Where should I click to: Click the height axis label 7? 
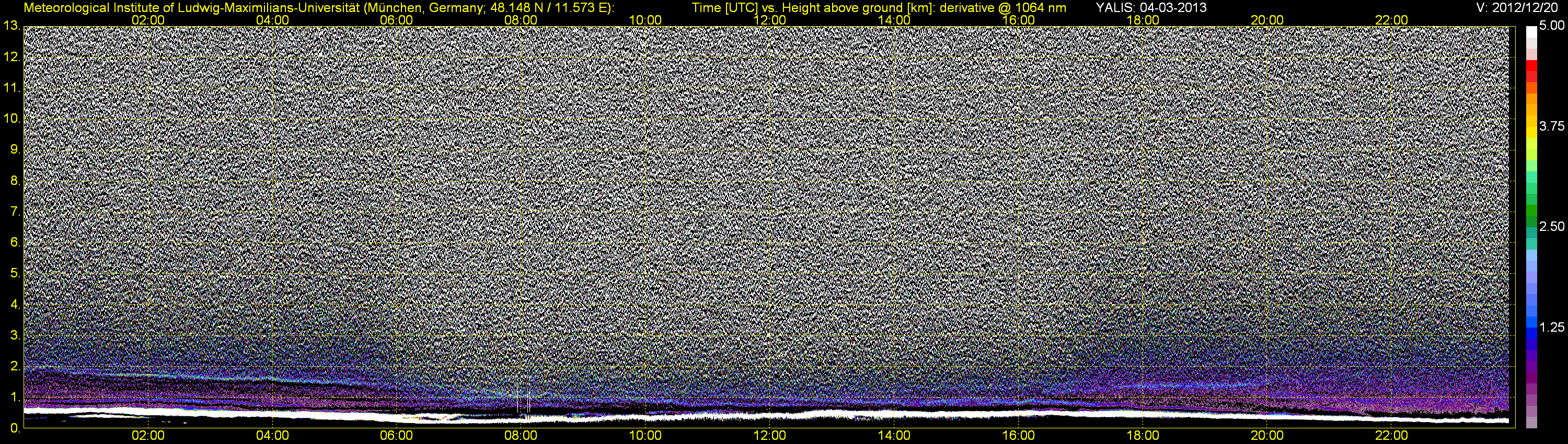click(15, 212)
